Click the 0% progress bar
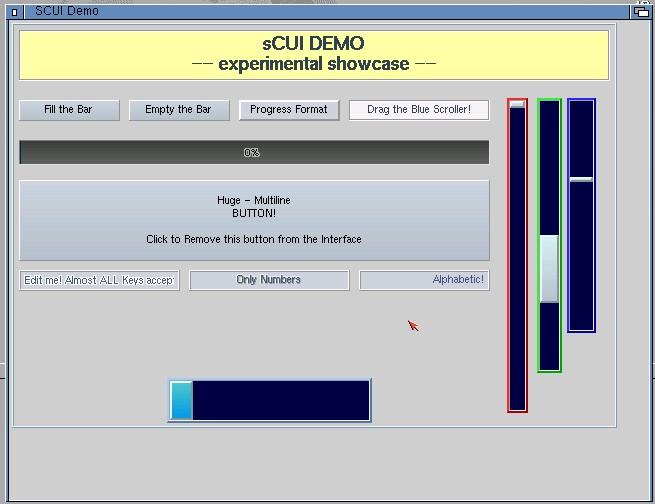 (x=254, y=152)
